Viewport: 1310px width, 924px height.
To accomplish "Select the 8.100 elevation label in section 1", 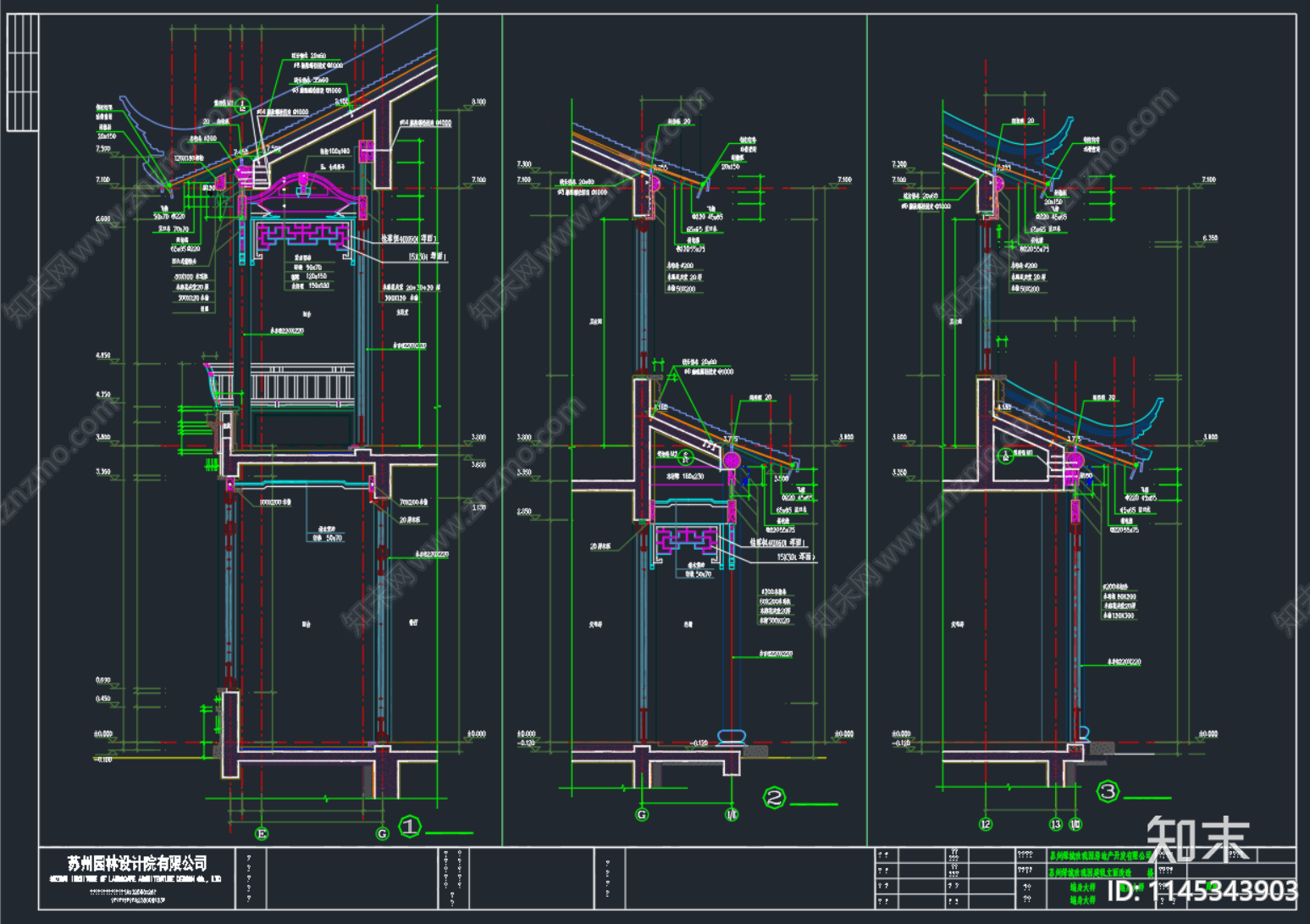I will point(478,102).
